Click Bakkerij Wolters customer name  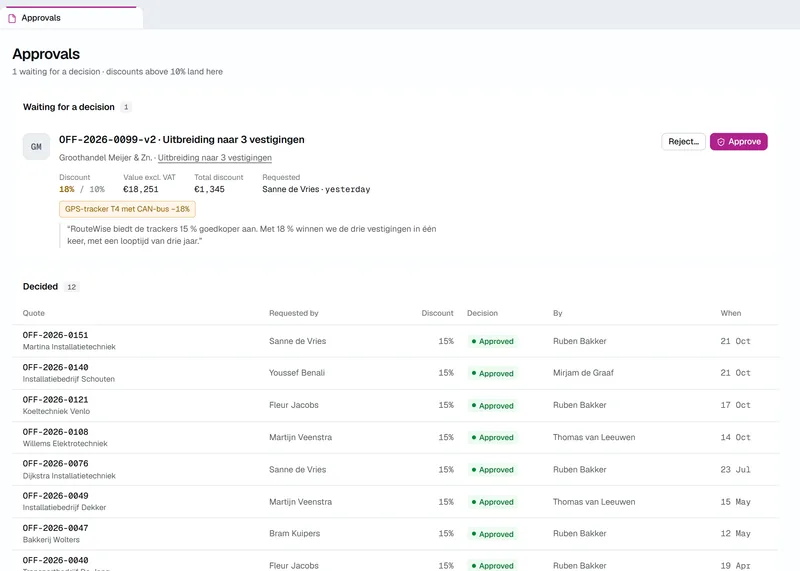coord(51,540)
